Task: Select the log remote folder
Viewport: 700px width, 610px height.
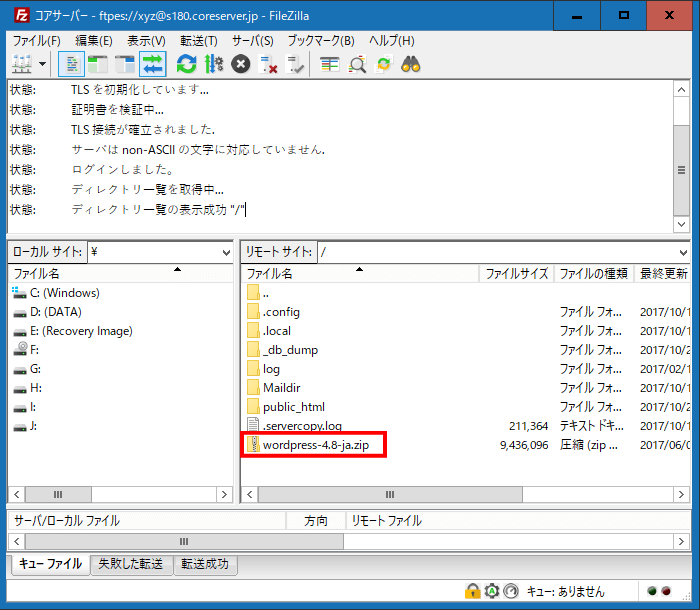Action: (x=263, y=369)
